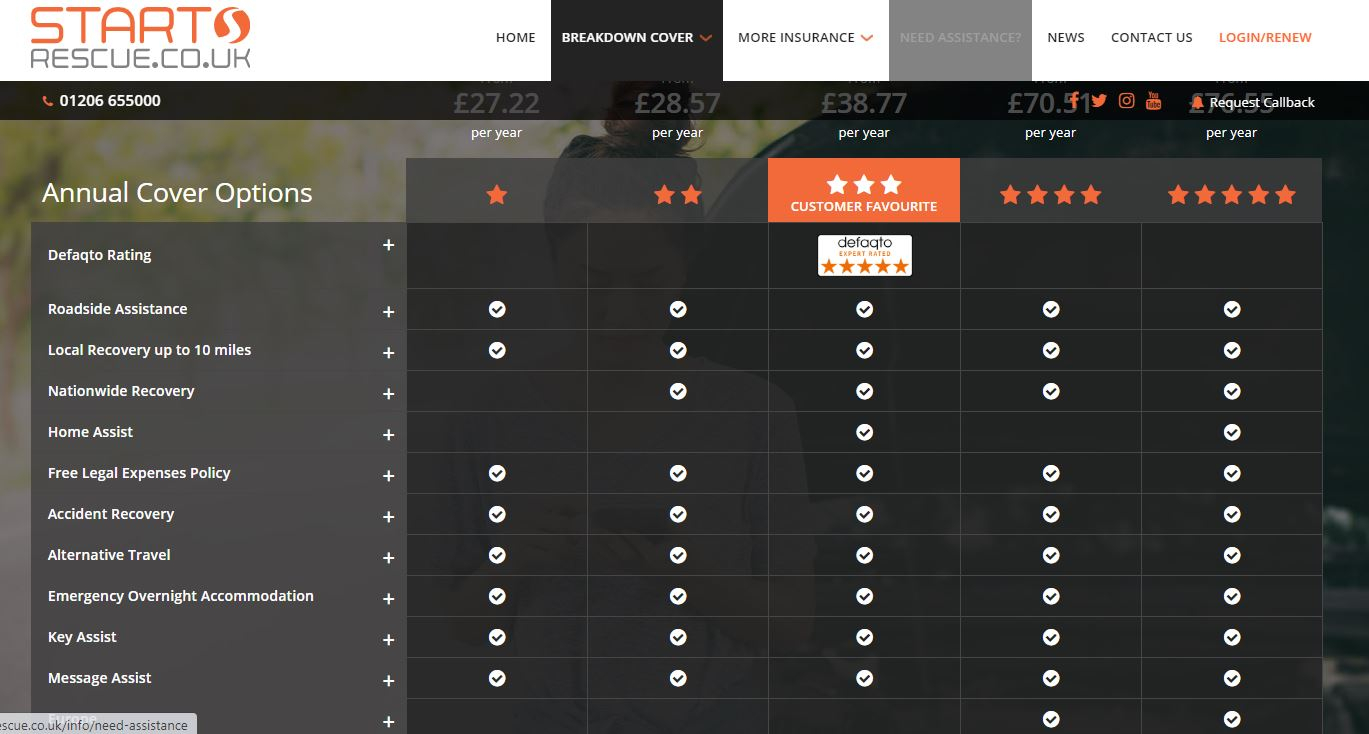Open the News menu item
This screenshot has width=1369, height=734.
pyautogui.click(x=1066, y=38)
